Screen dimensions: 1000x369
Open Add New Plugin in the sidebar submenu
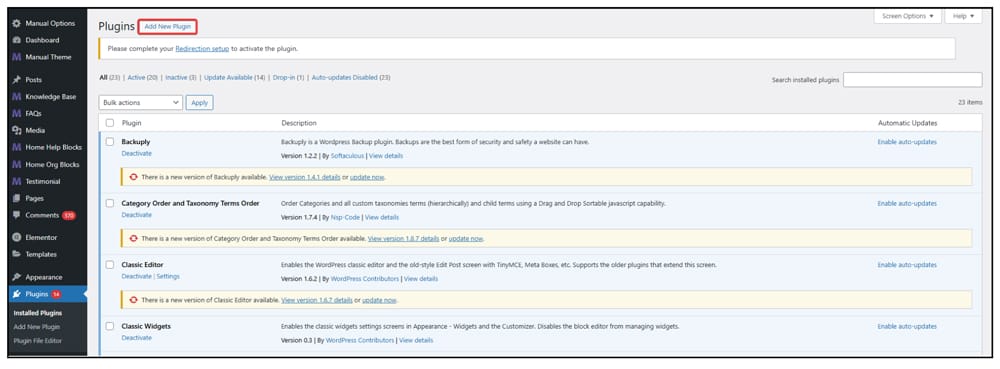point(36,327)
